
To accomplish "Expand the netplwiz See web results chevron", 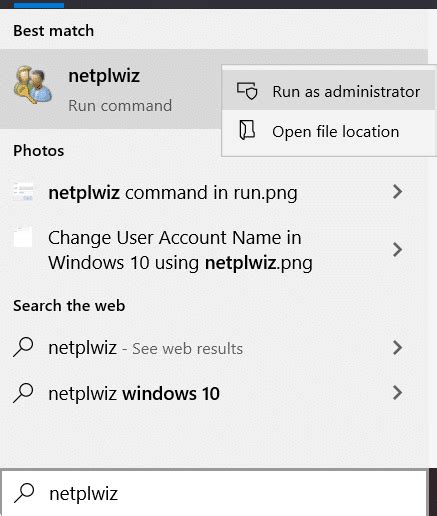I will coord(397,348).
